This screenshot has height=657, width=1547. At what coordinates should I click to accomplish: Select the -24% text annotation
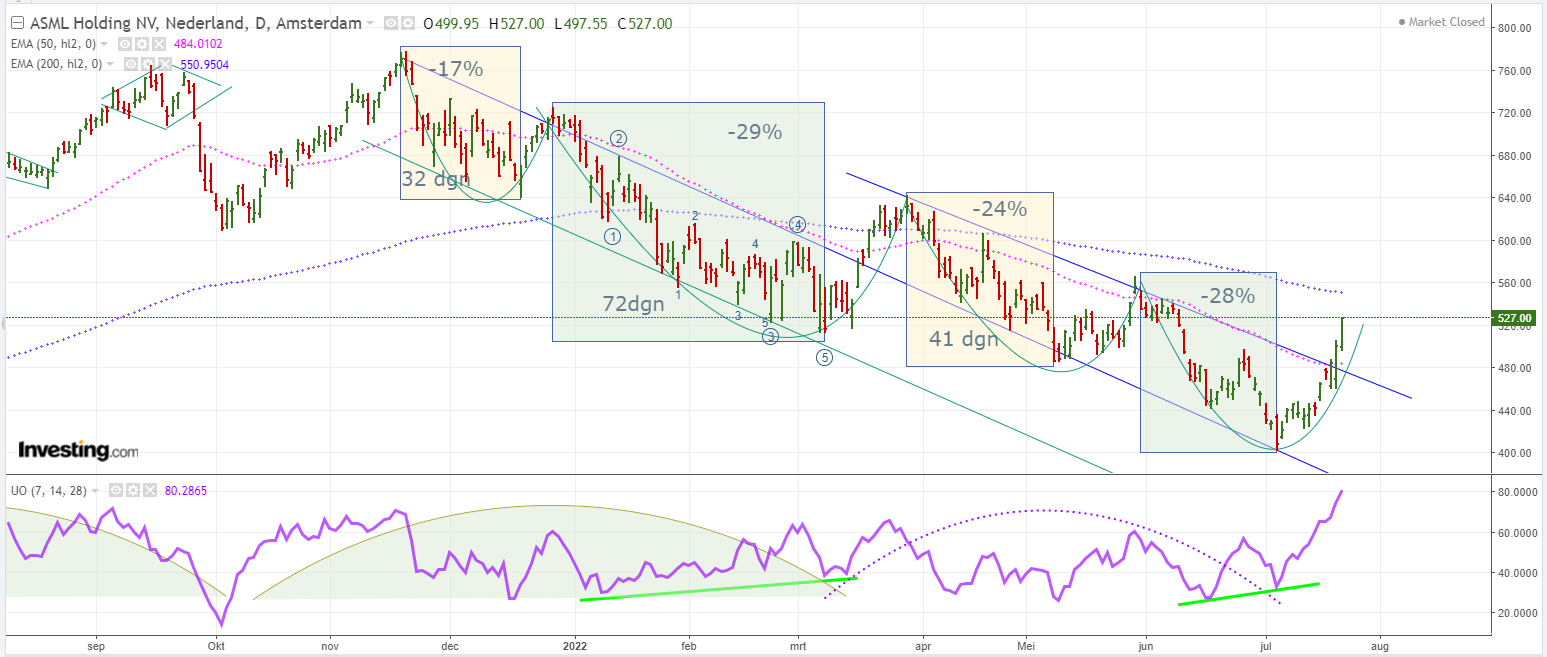click(999, 209)
